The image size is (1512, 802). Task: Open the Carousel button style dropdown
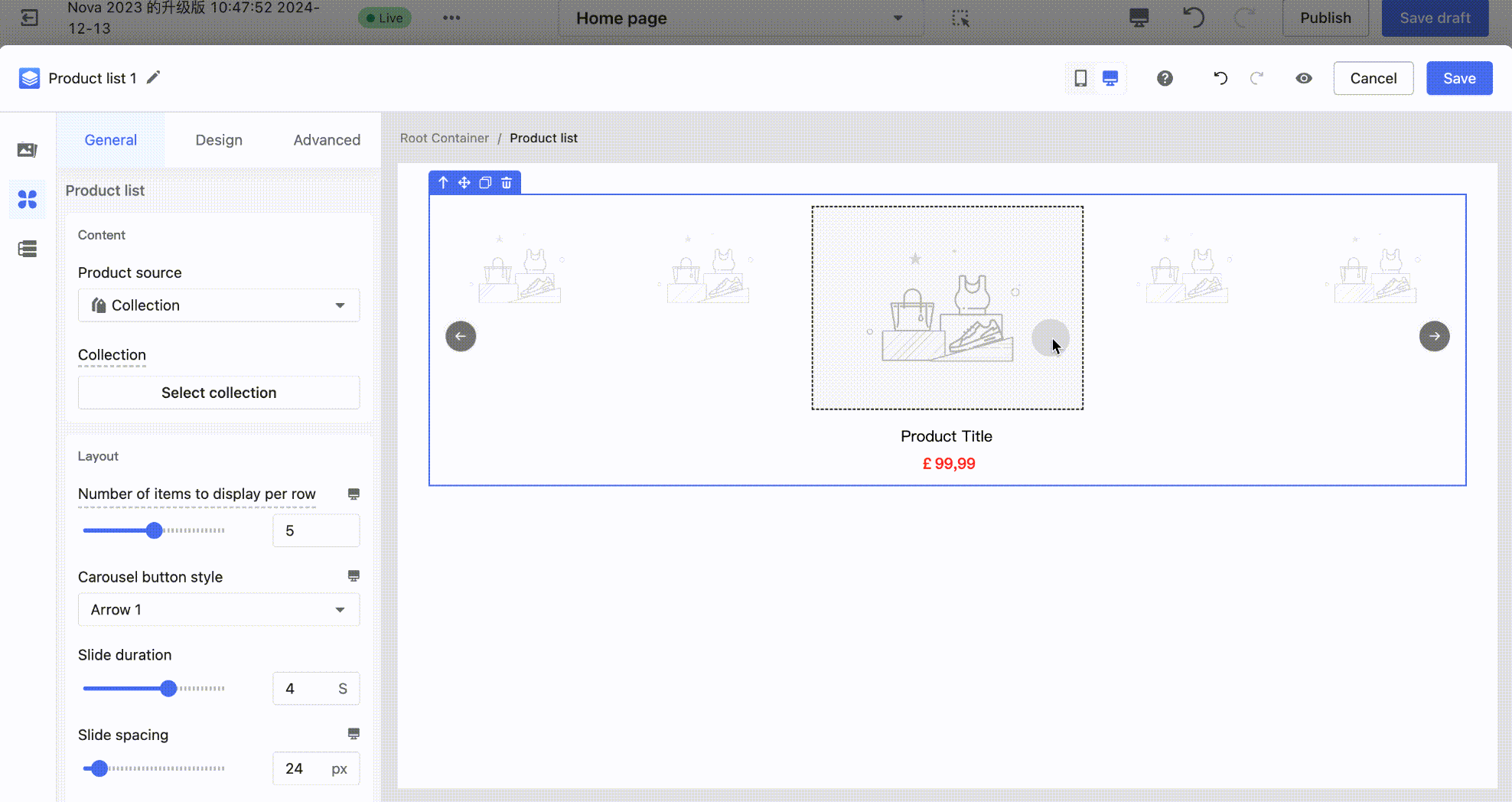tap(218, 610)
